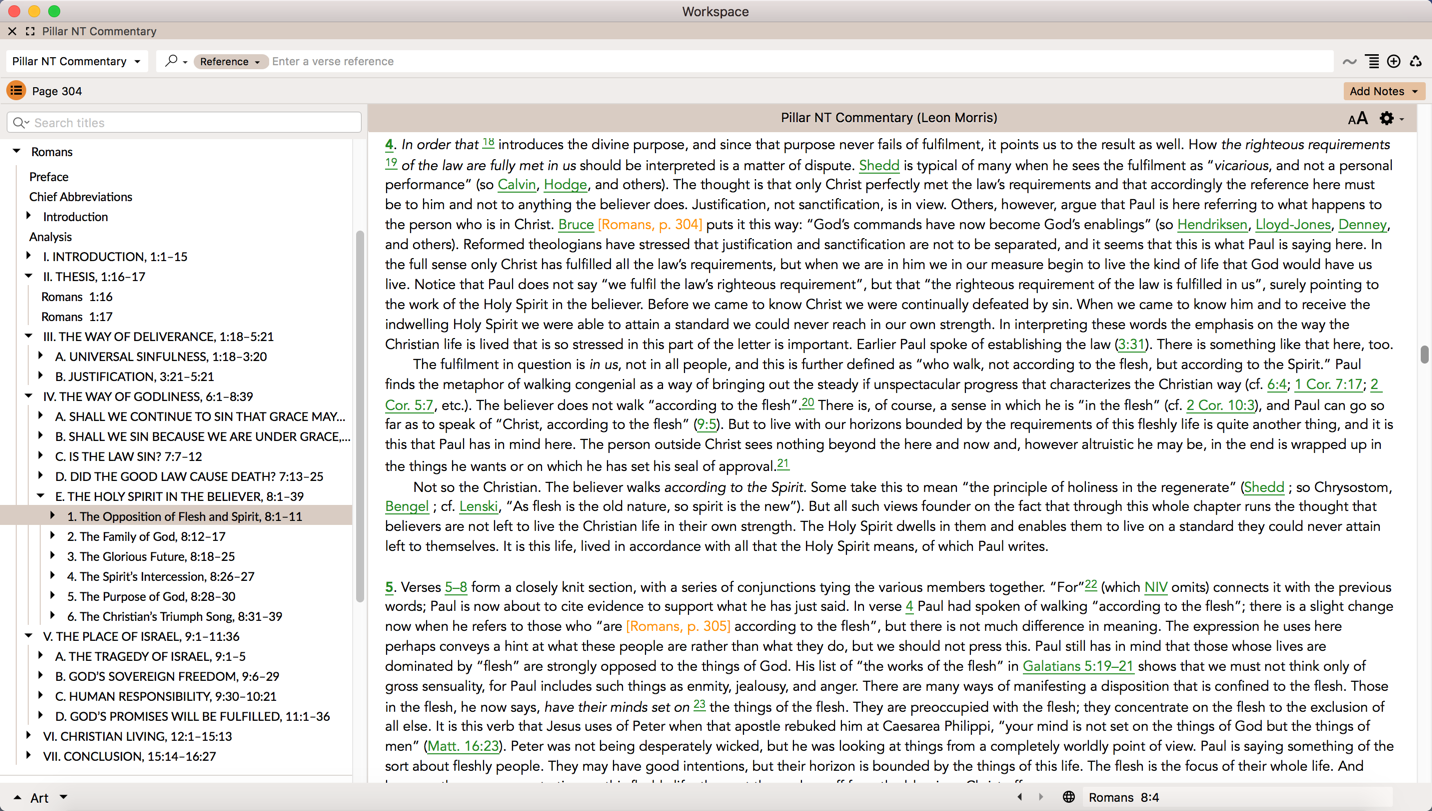Viewport: 1432px width, 811px height.
Task: Collapse III. THE WAY OF DELIVERANCE section
Action: (29, 337)
